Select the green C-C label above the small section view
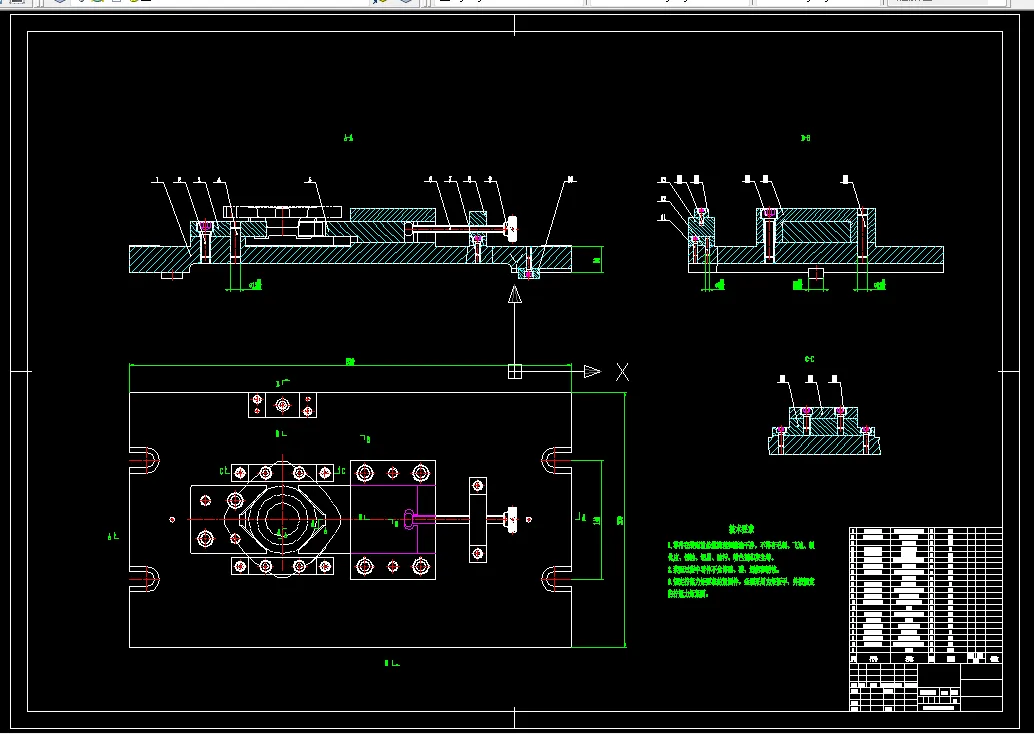 coord(810,359)
